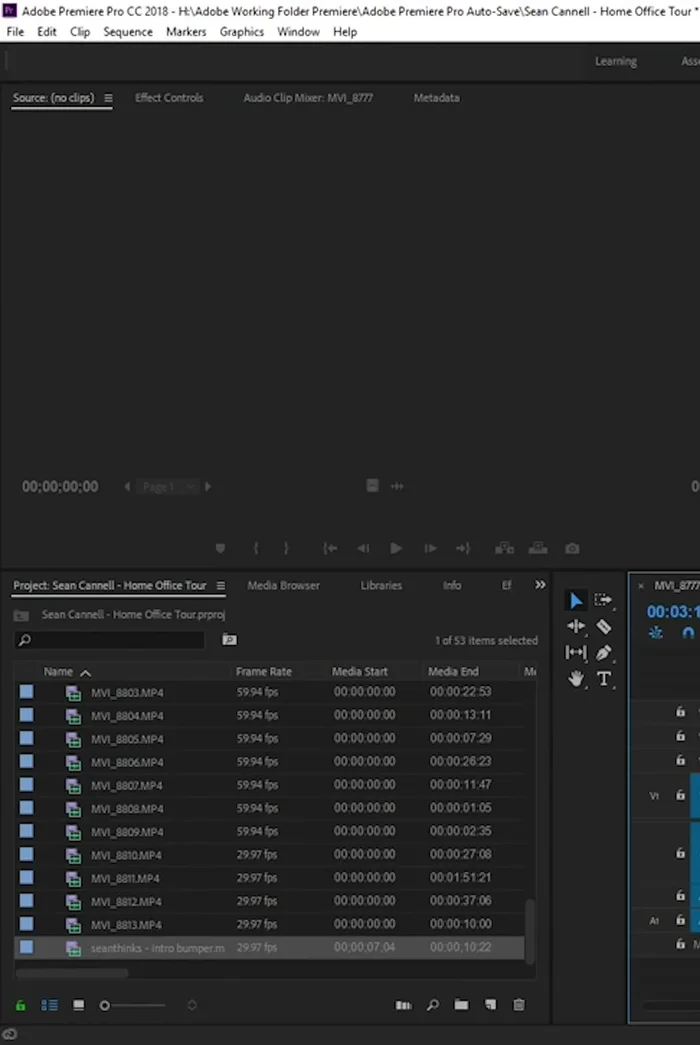The width and height of the screenshot is (700, 1045).
Task: Step forward one frame in Source monitor
Action: coord(430,548)
